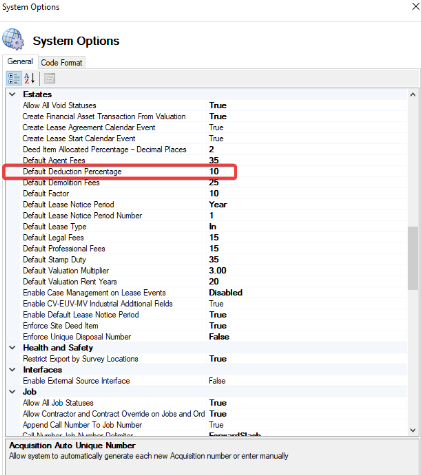Click the Default Stamp Duty value 35

point(214,259)
